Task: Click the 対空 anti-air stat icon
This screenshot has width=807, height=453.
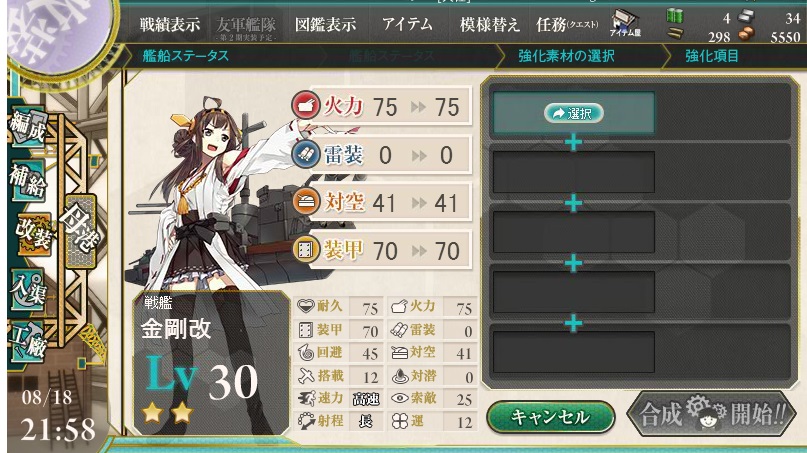Action: (x=305, y=201)
